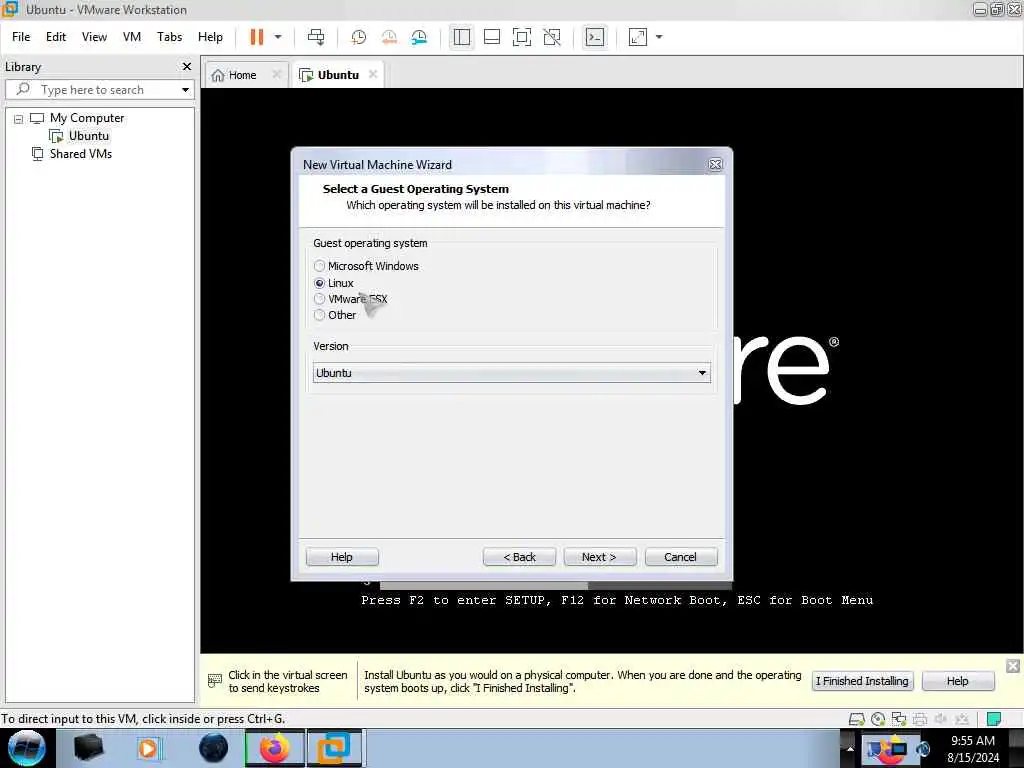Click the console view toolbar icon
The height and width of the screenshot is (768, 1024).
click(x=595, y=37)
